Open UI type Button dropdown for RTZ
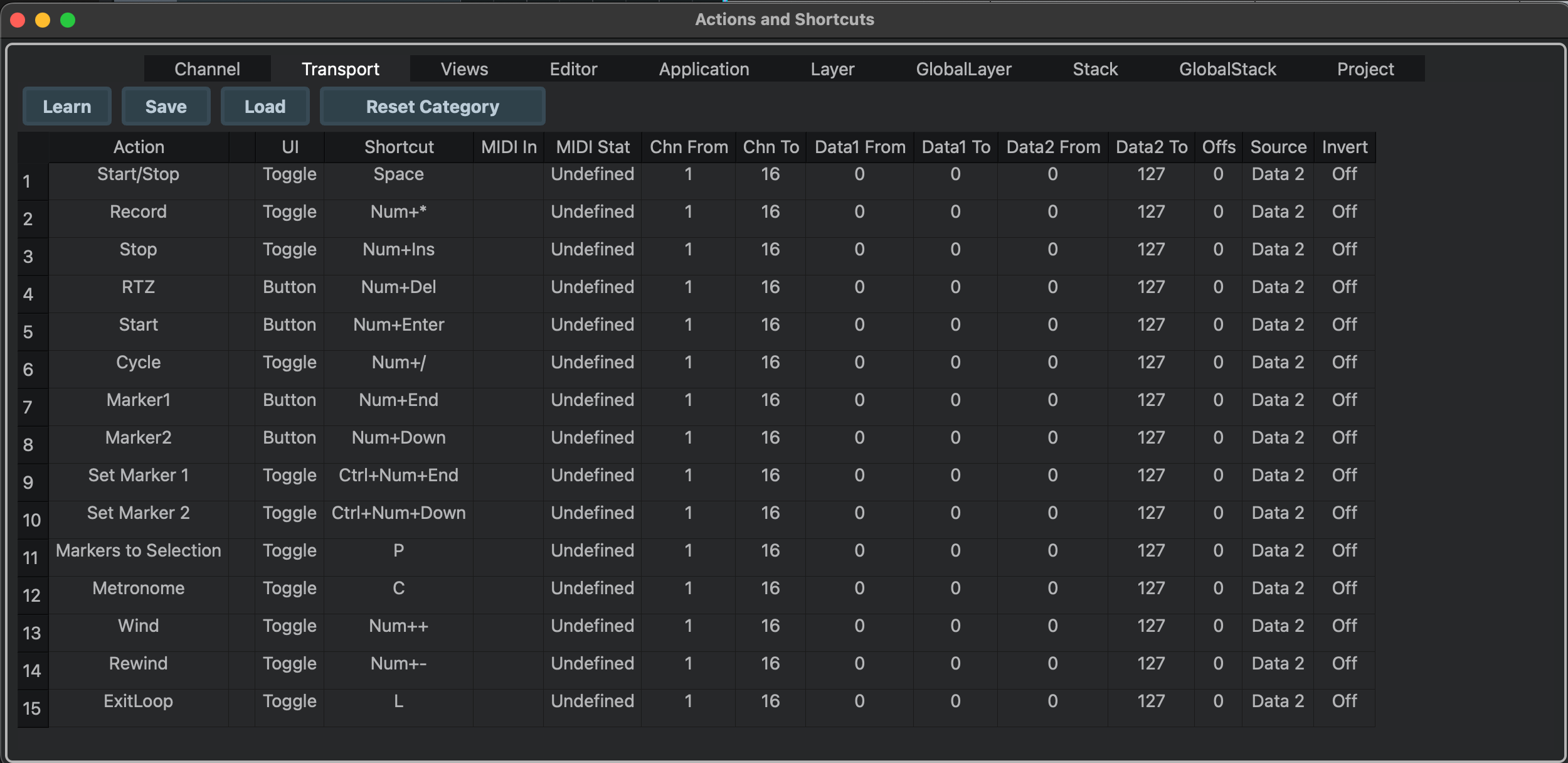This screenshot has height=763, width=1568. [289, 287]
